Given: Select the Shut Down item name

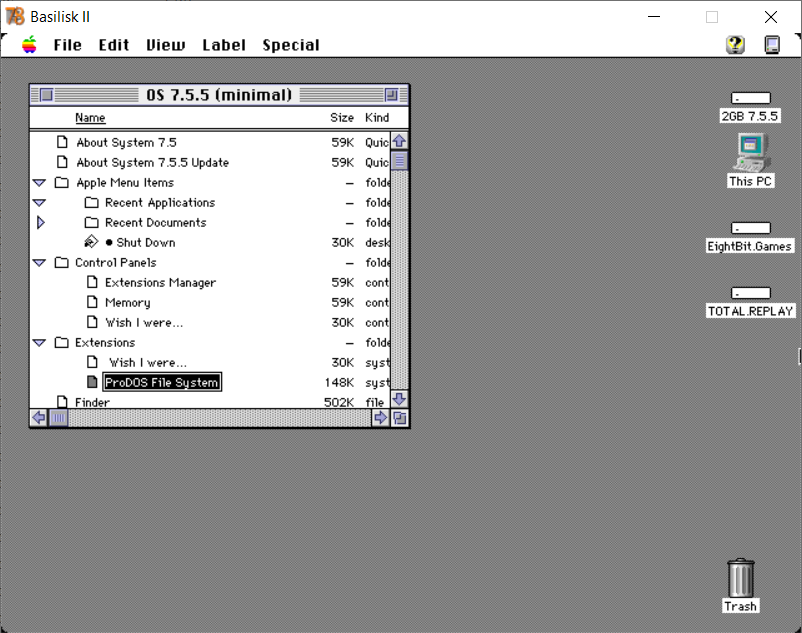Looking at the screenshot, I should 146,242.
